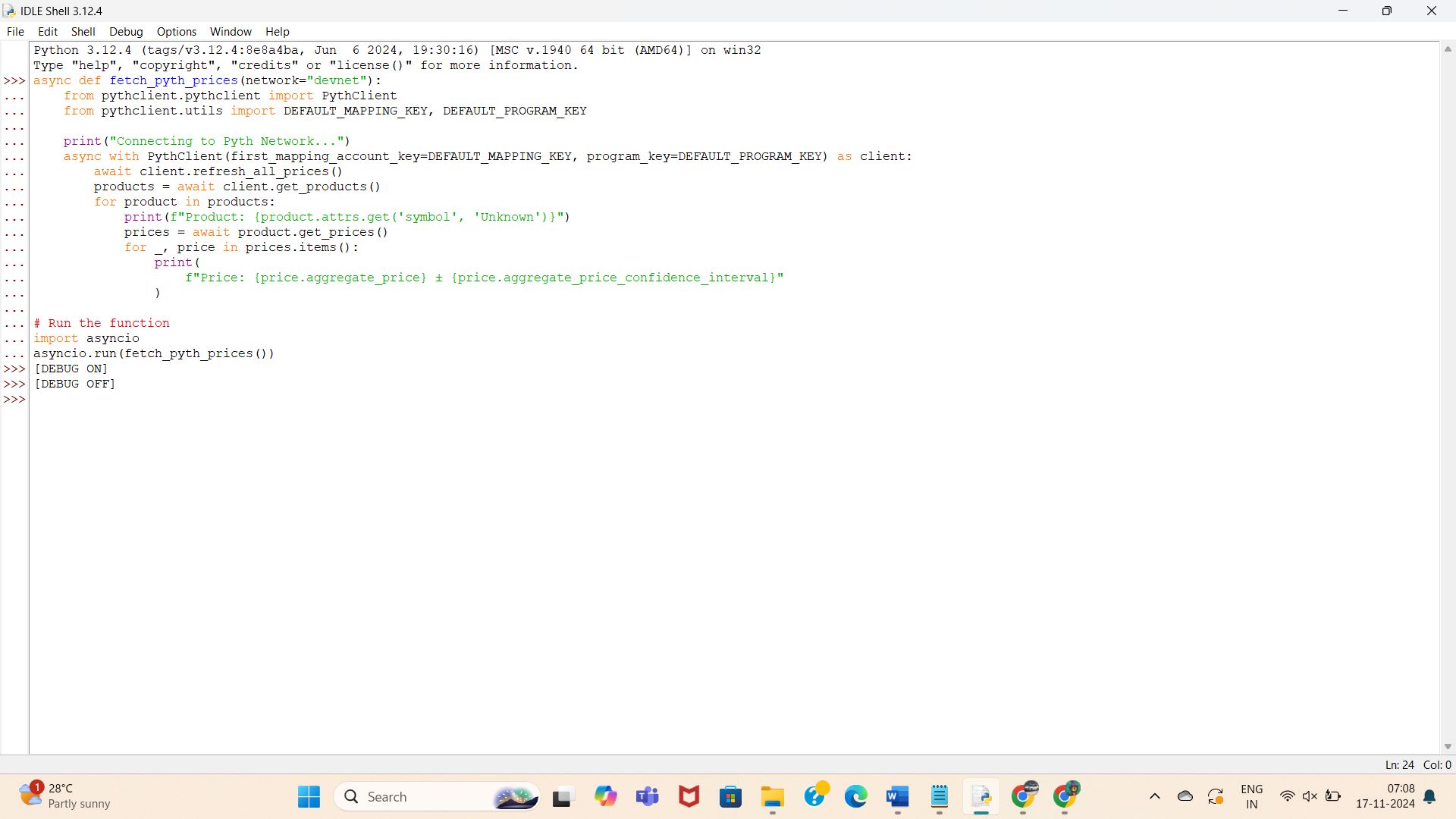1456x819 pixels.
Task: Expand the hidden icons in system tray
Action: tap(1155, 796)
